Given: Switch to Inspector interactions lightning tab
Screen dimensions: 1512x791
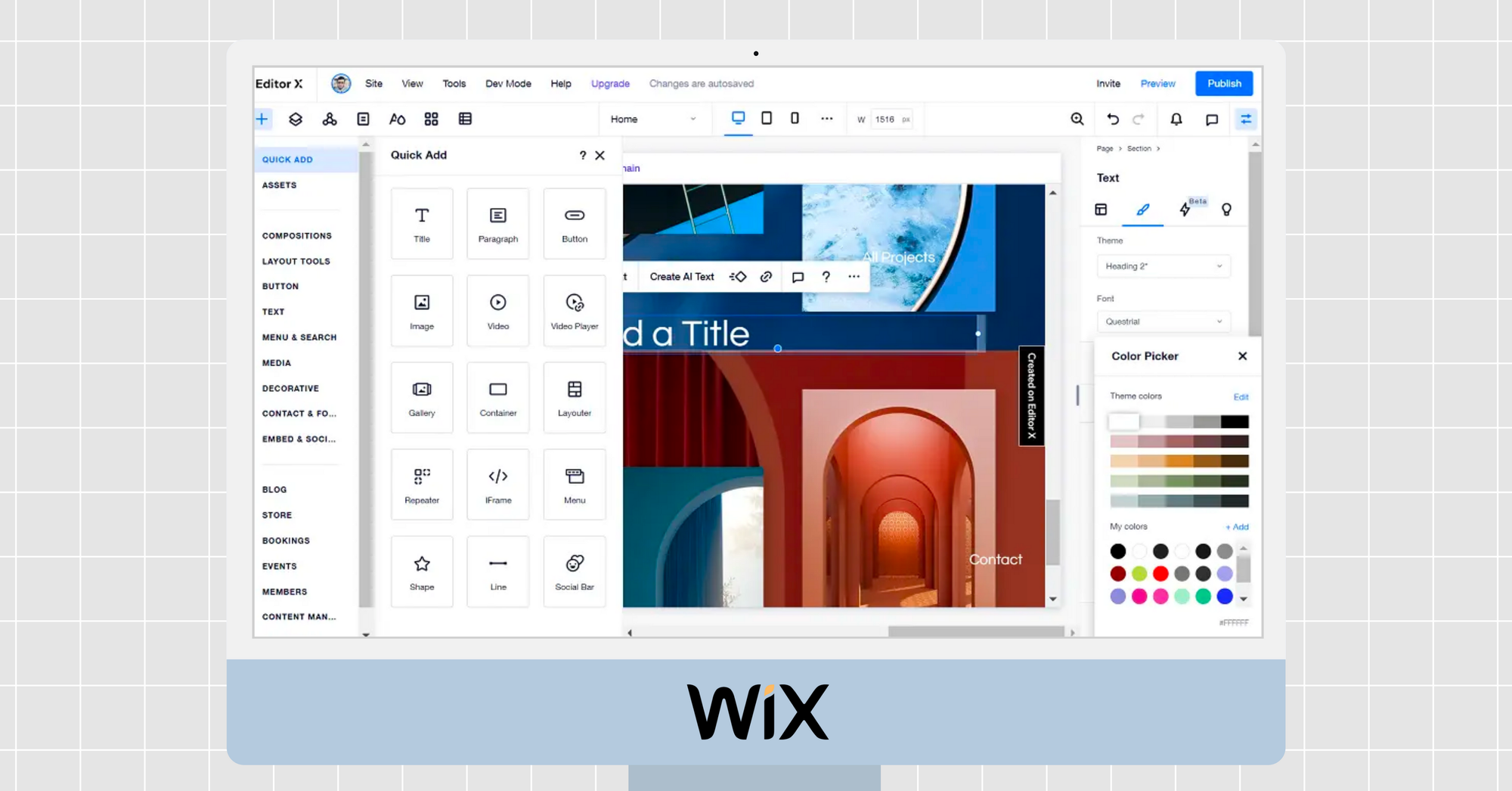Looking at the screenshot, I should (1185, 209).
